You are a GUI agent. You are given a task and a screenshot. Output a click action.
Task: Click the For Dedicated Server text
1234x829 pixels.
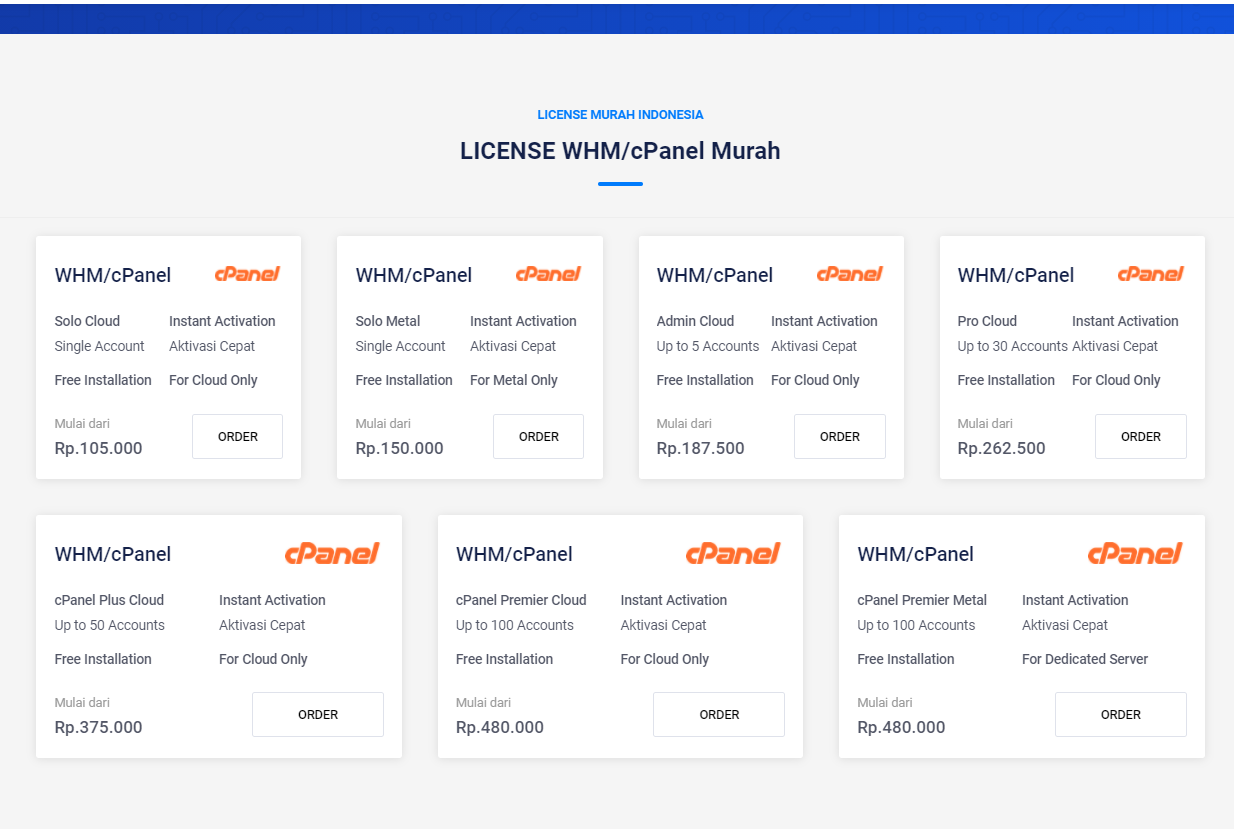tap(1084, 659)
